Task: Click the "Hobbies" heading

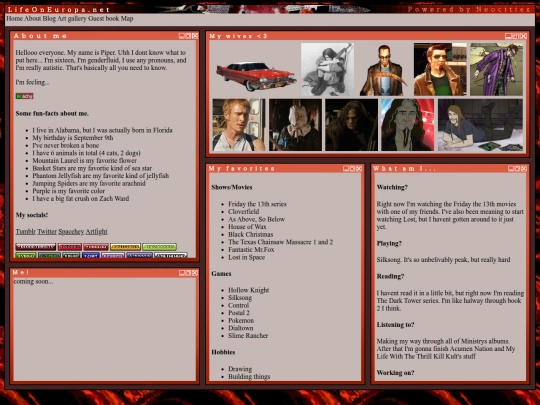Action: pyautogui.click(x=223, y=352)
